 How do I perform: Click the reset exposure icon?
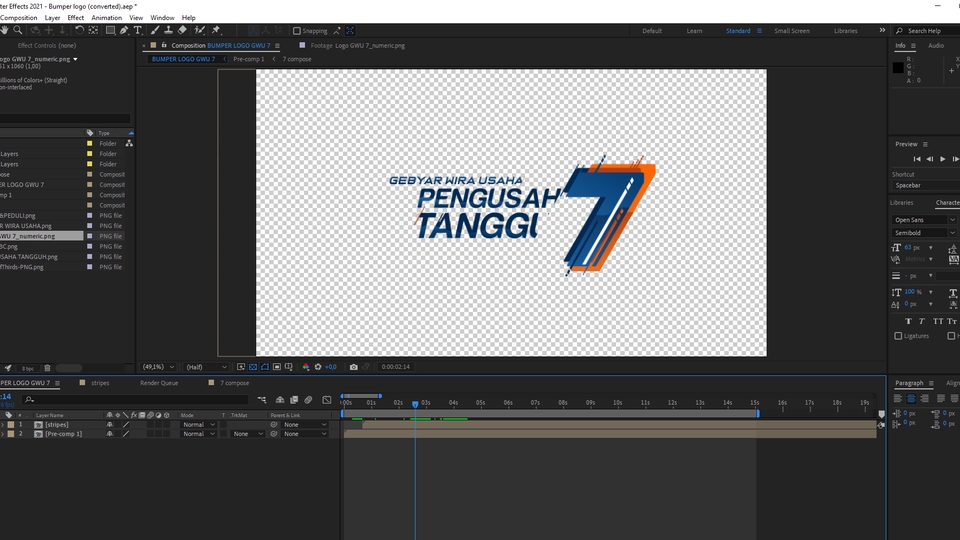click(318, 367)
